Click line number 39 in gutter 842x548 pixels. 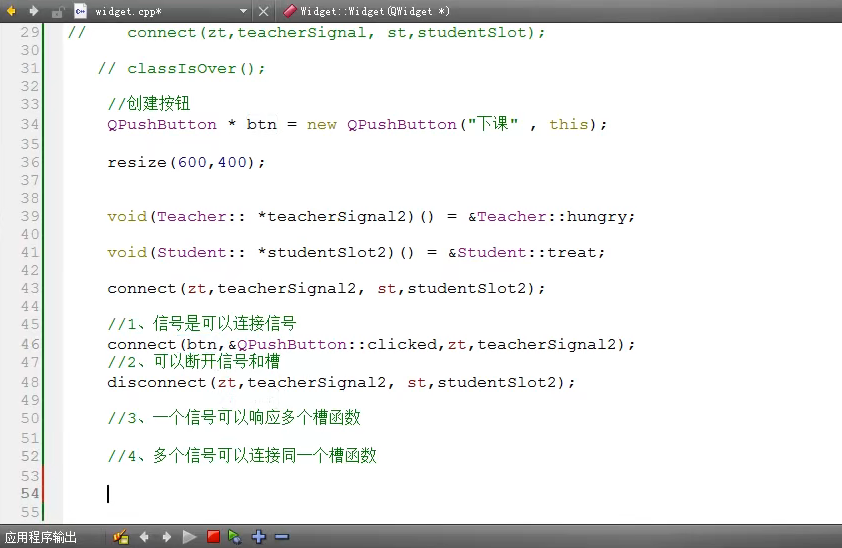[x=30, y=216]
